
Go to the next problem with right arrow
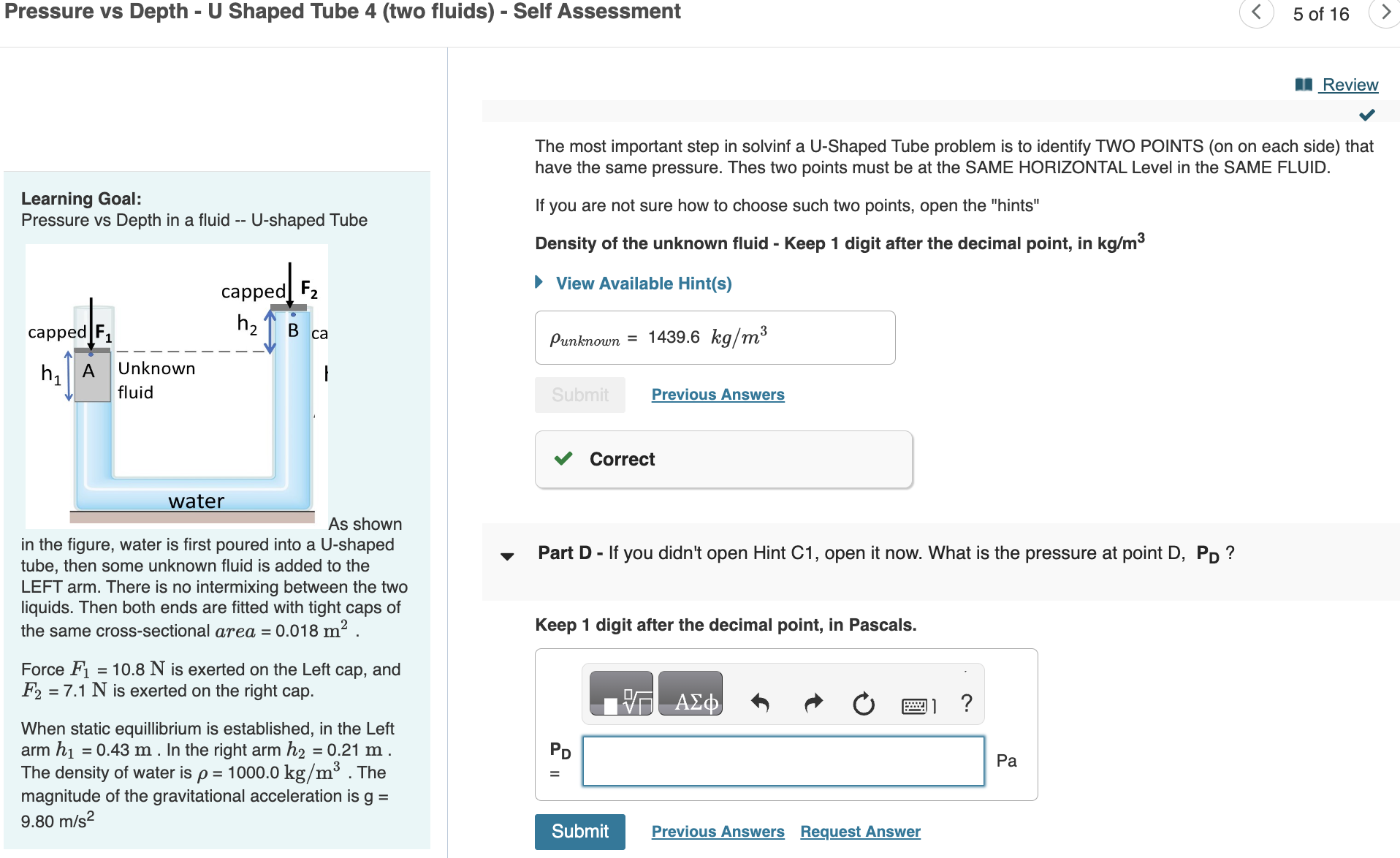[1385, 13]
